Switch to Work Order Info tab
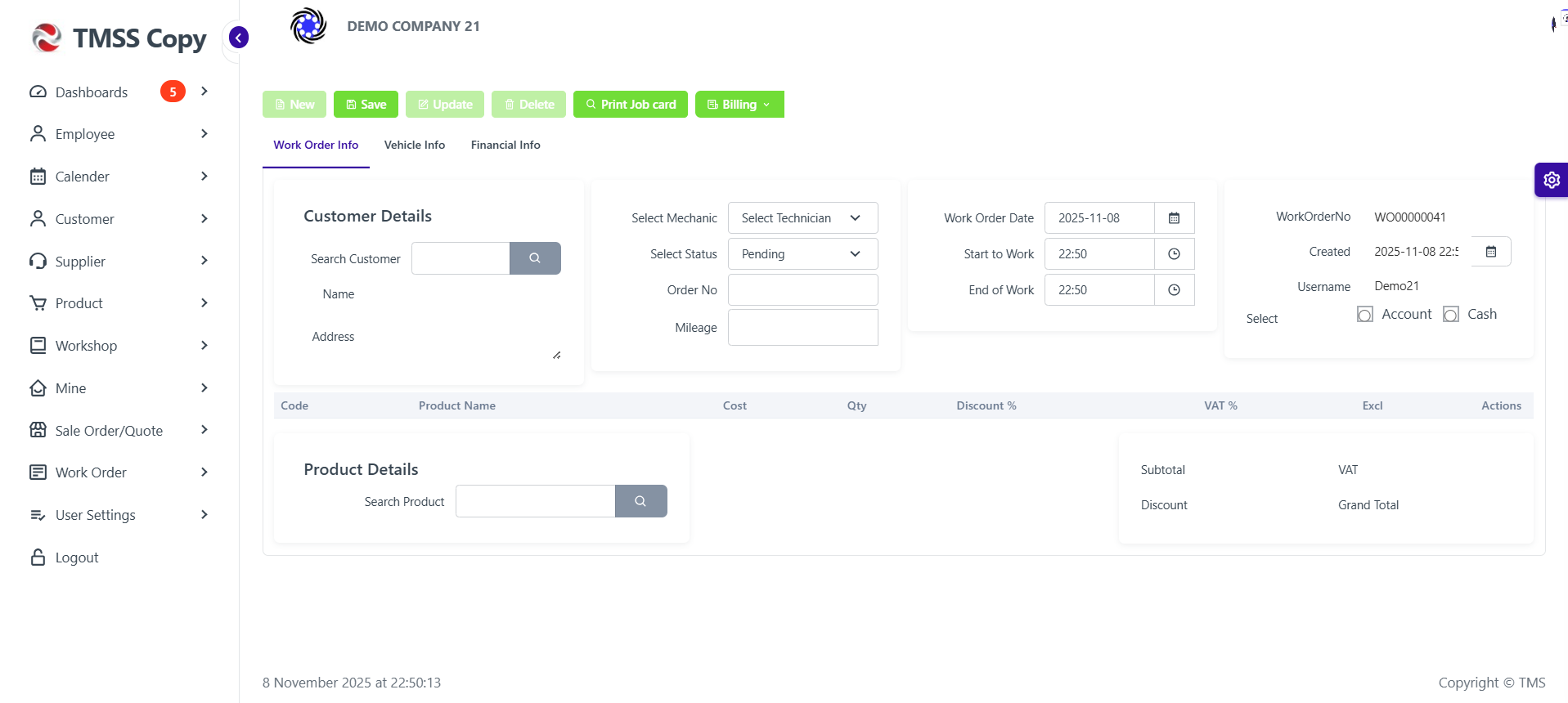This screenshot has width=1568, height=703. pos(316,145)
